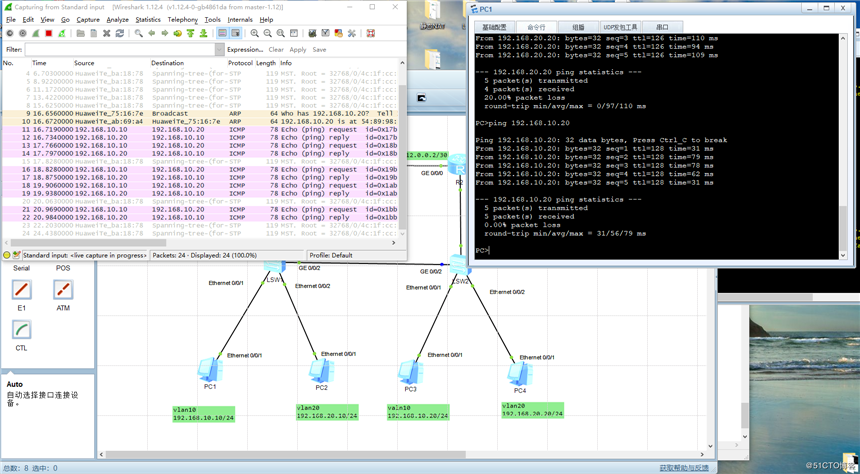Switch to 串口 tab in PC1 window
860x474 pixels.
[663, 27]
